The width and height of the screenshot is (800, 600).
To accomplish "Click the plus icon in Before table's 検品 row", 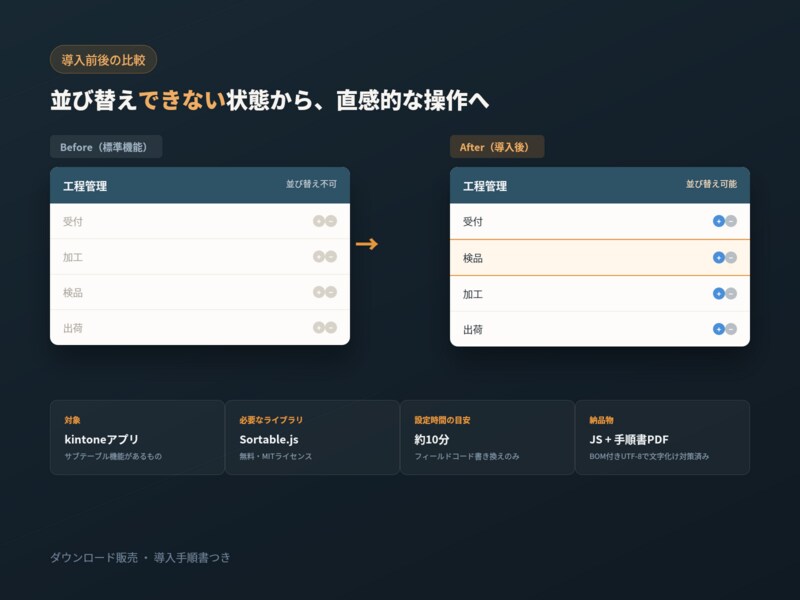I will click(319, 292).
